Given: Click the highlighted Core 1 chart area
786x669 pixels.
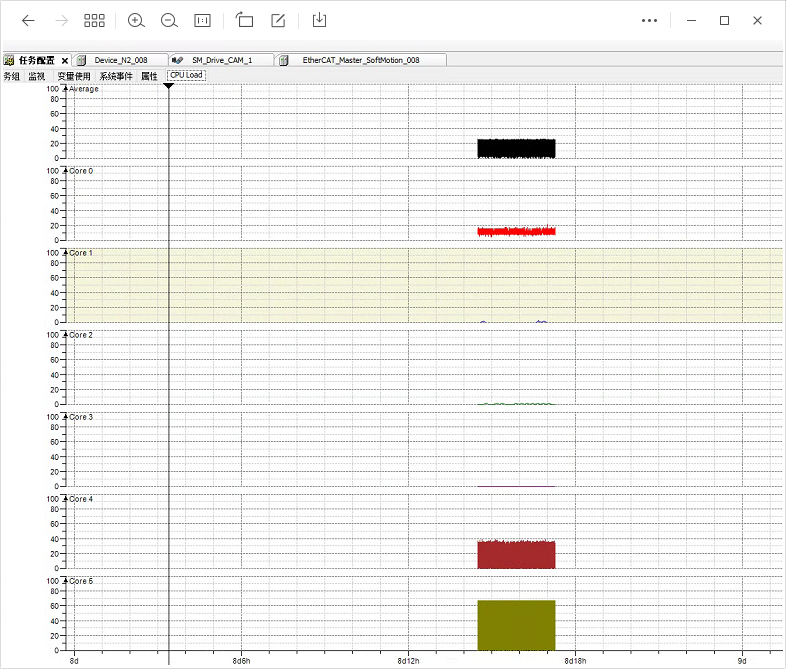Looking at the screenshot, I should pos(400,286).
